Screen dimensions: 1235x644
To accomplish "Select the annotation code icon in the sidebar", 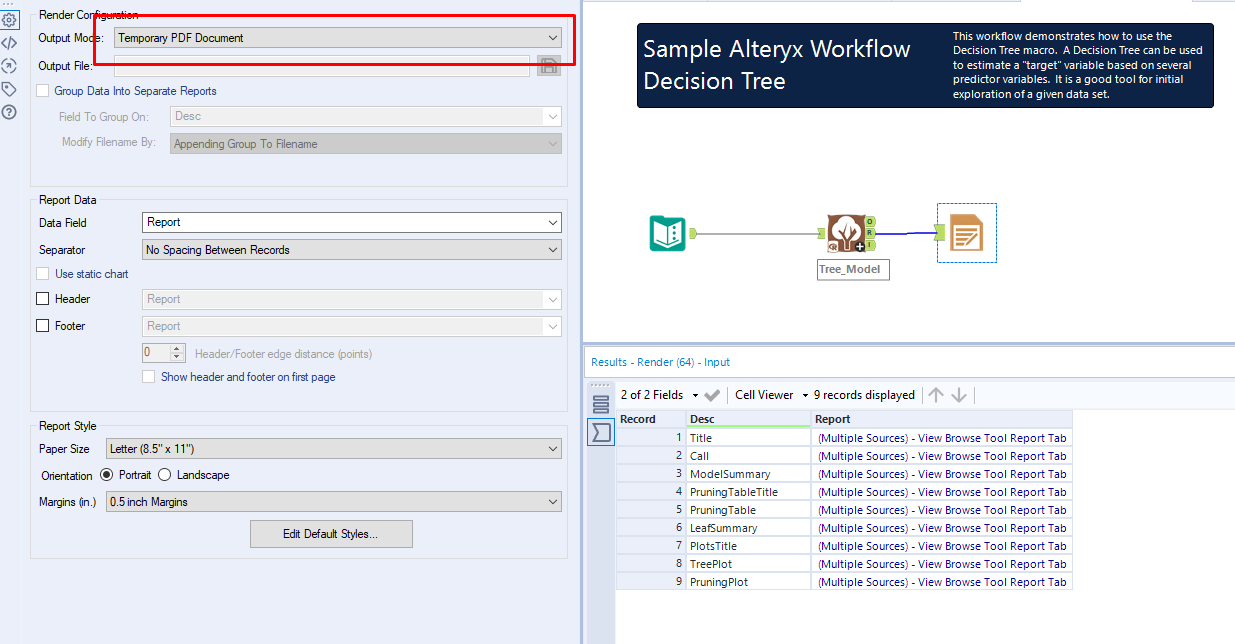I will tap(10, 42).
